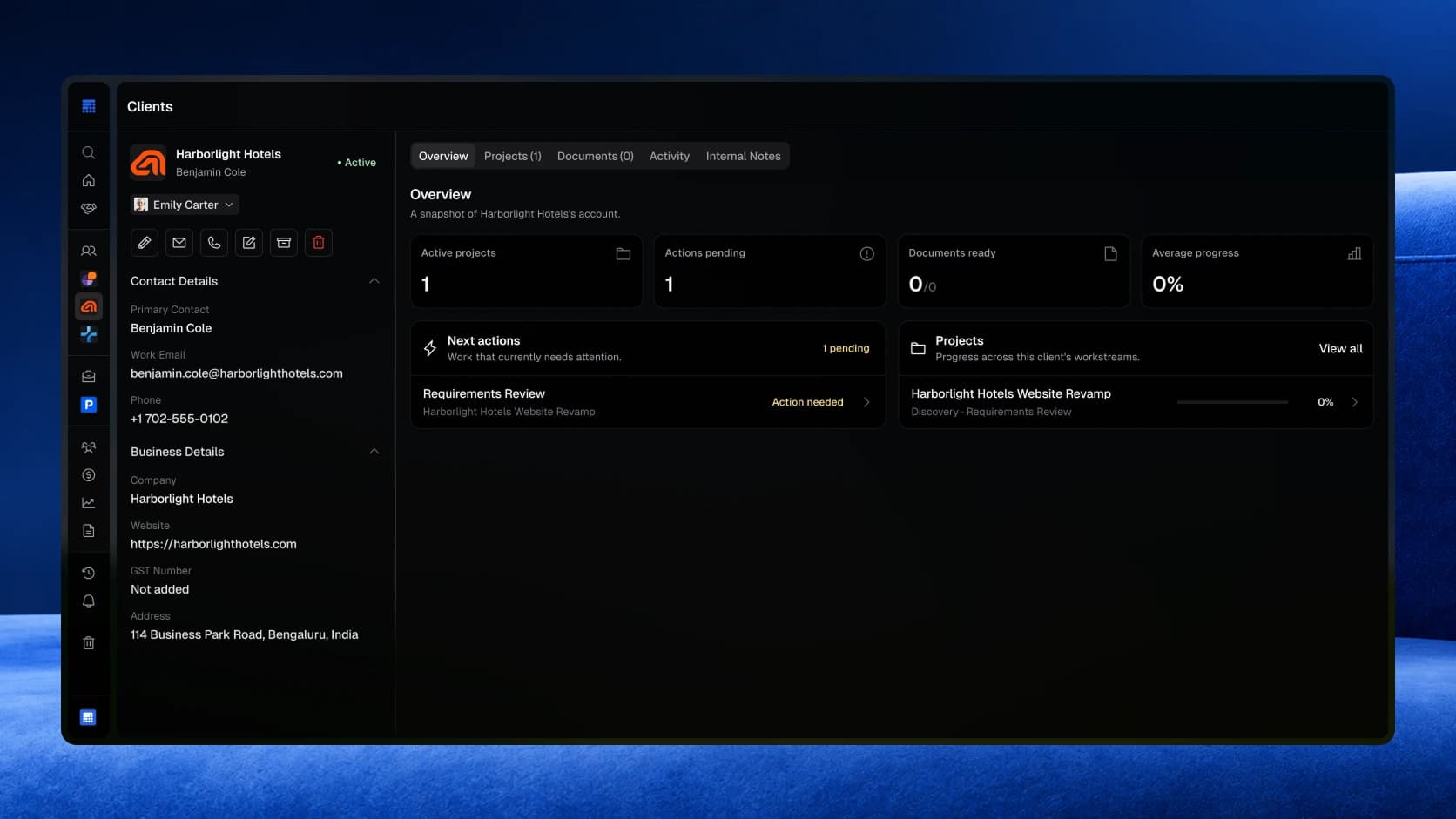Open the search icon in the sidebar
This screenshot has height=819, width=1456.
tap(89, 152)
